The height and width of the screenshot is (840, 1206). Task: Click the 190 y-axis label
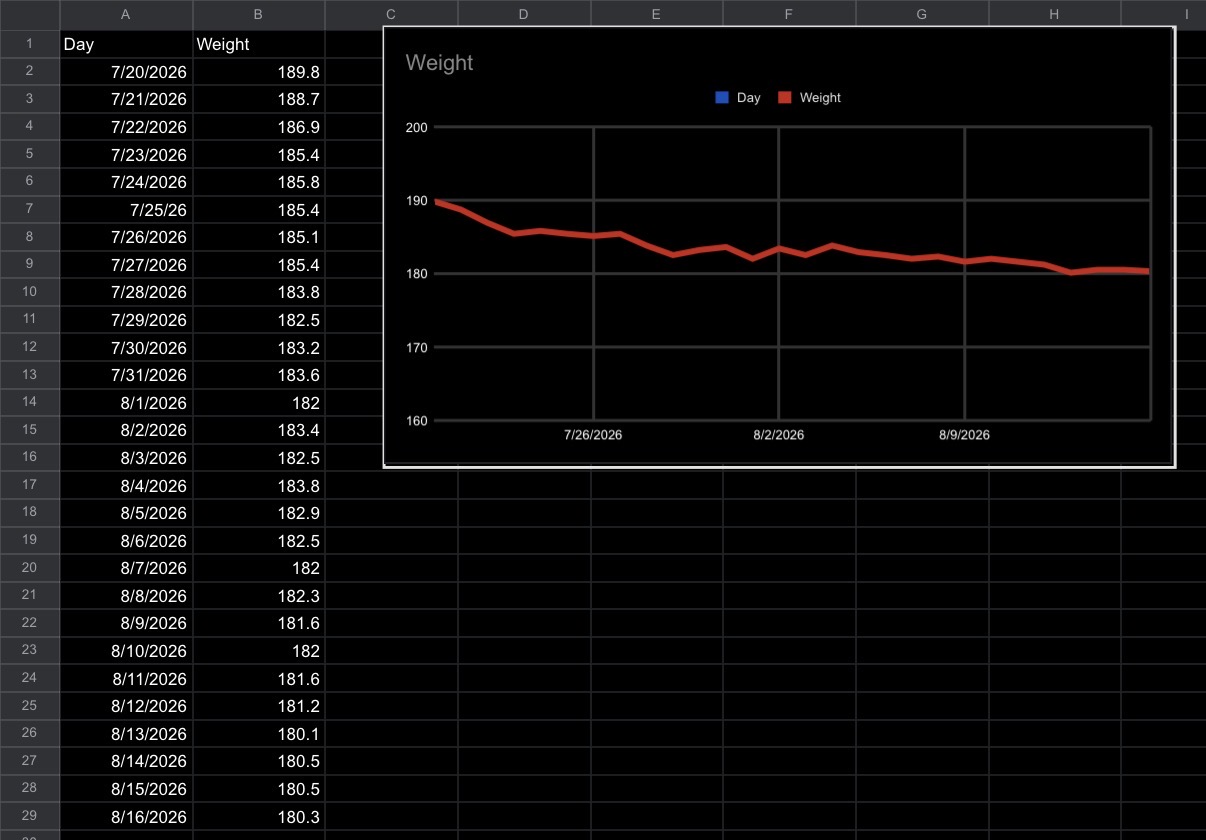[416, 200]
